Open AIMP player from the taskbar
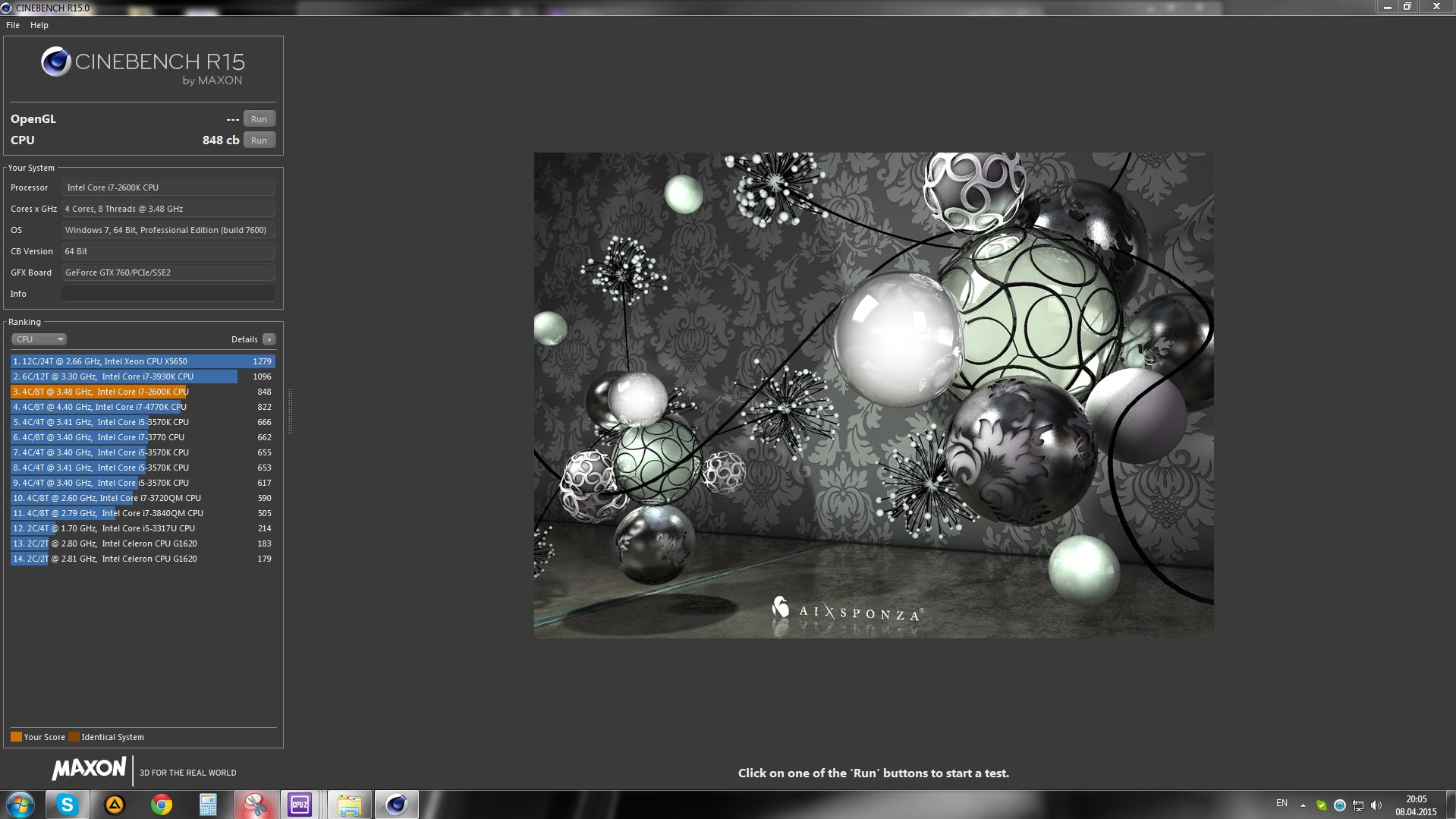The image size is (1456, 819). tap(115, 805)
